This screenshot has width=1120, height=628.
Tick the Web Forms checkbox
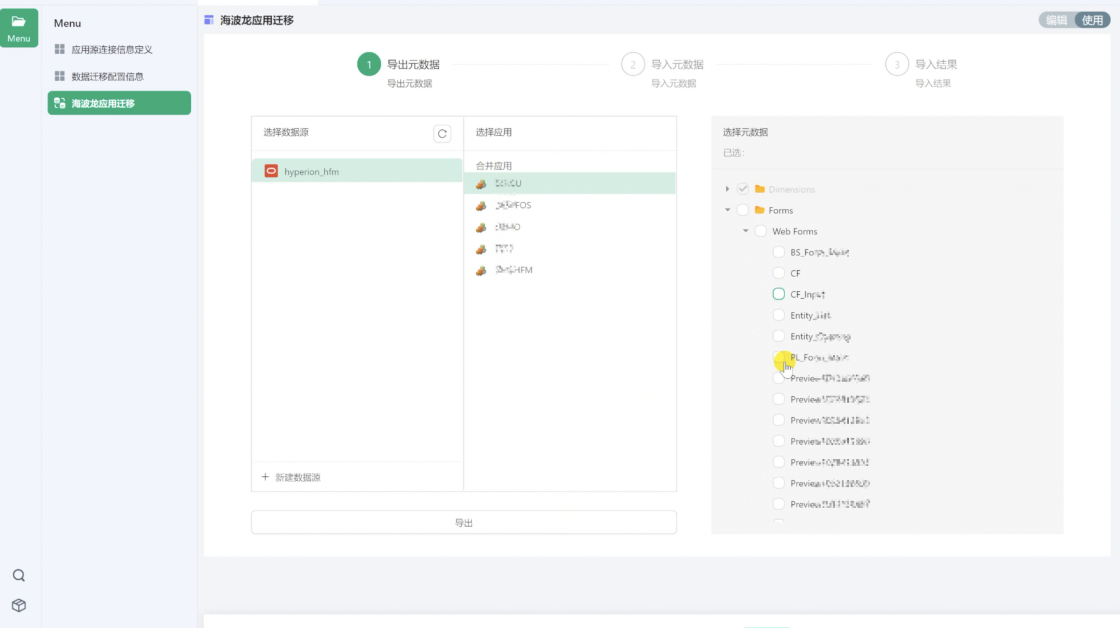coord(760,231)
